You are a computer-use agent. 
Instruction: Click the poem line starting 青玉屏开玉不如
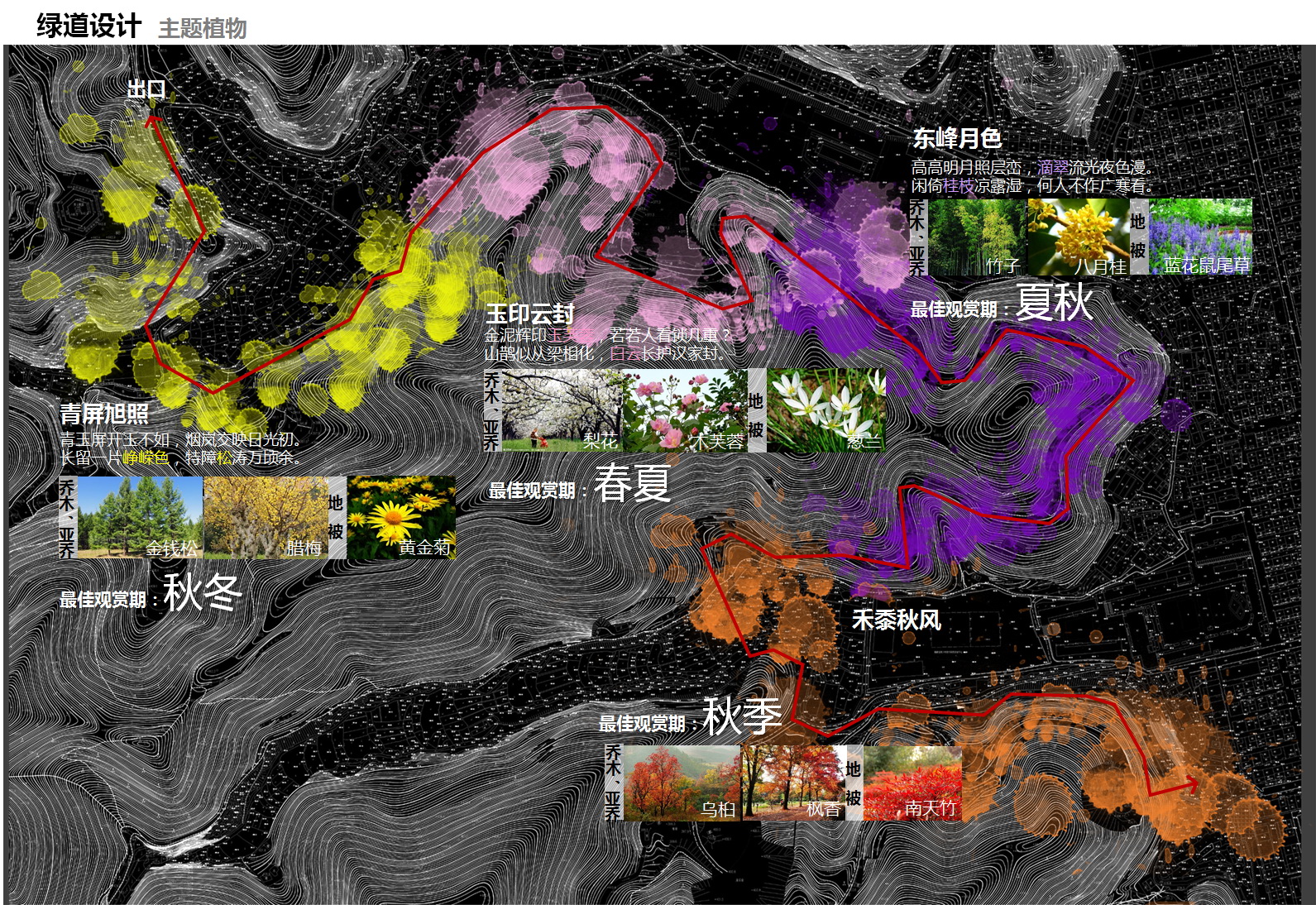point(181,440)
